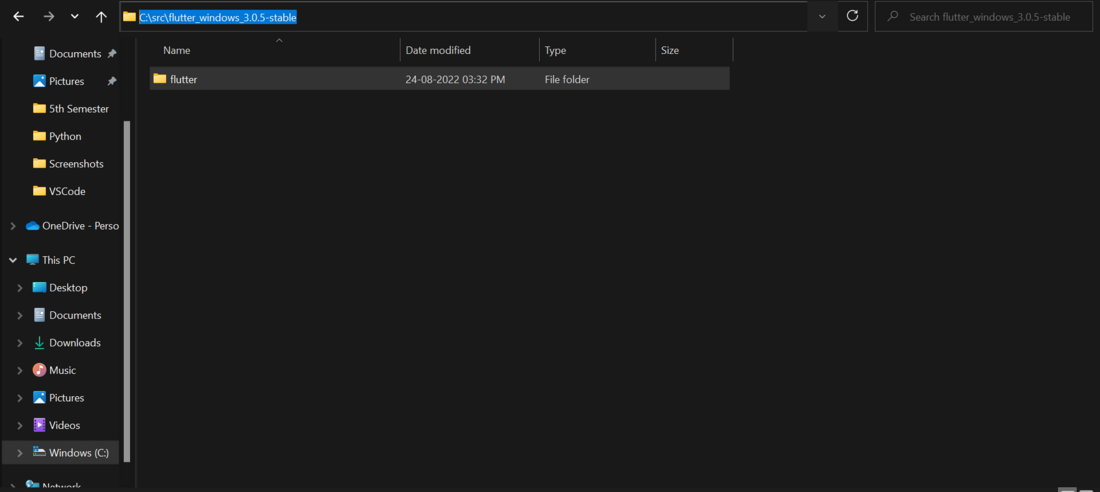Expand Pictures under This PC
The width and height of the screenshot is (1100, 492).
point(20,398)
